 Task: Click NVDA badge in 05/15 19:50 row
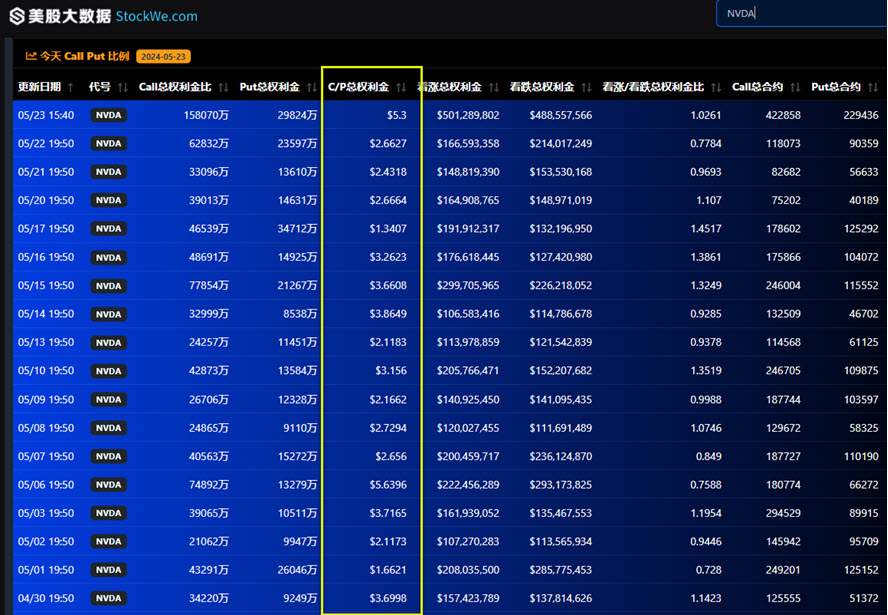pyautogui.click(x=109, y=286)
